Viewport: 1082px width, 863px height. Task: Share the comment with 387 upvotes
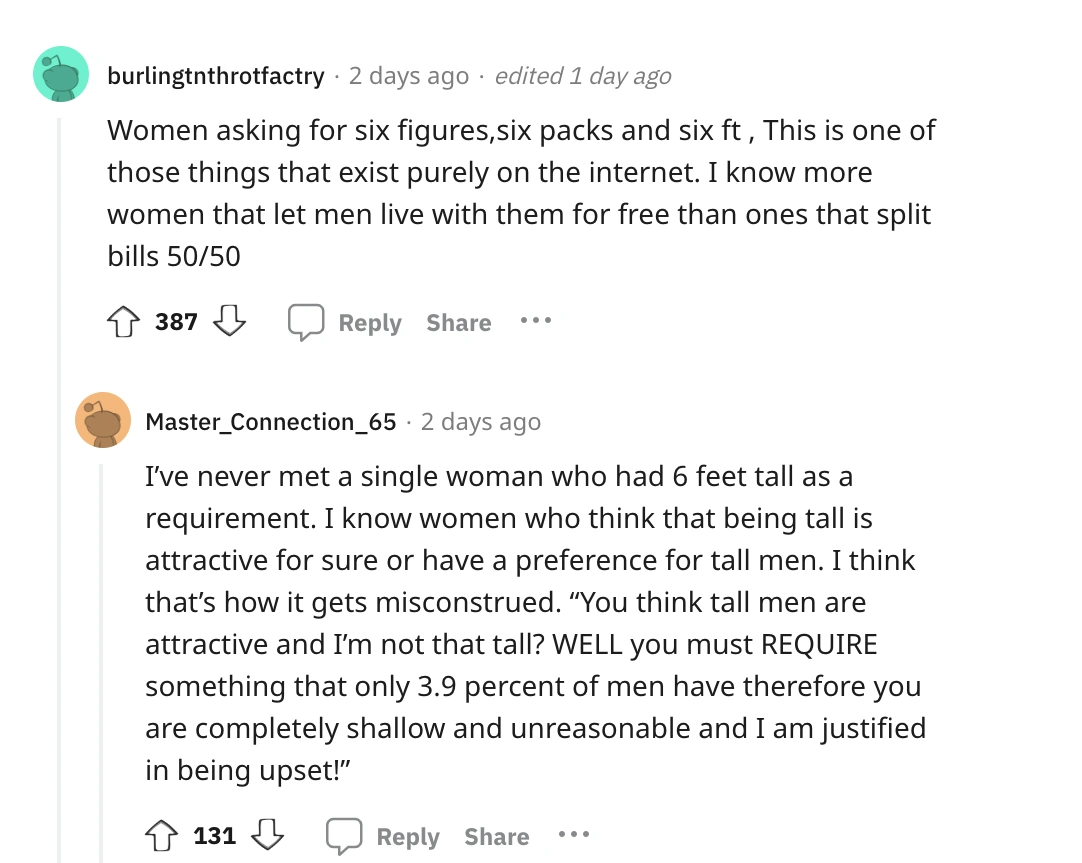pyautogui.click(x=459, y=322)
